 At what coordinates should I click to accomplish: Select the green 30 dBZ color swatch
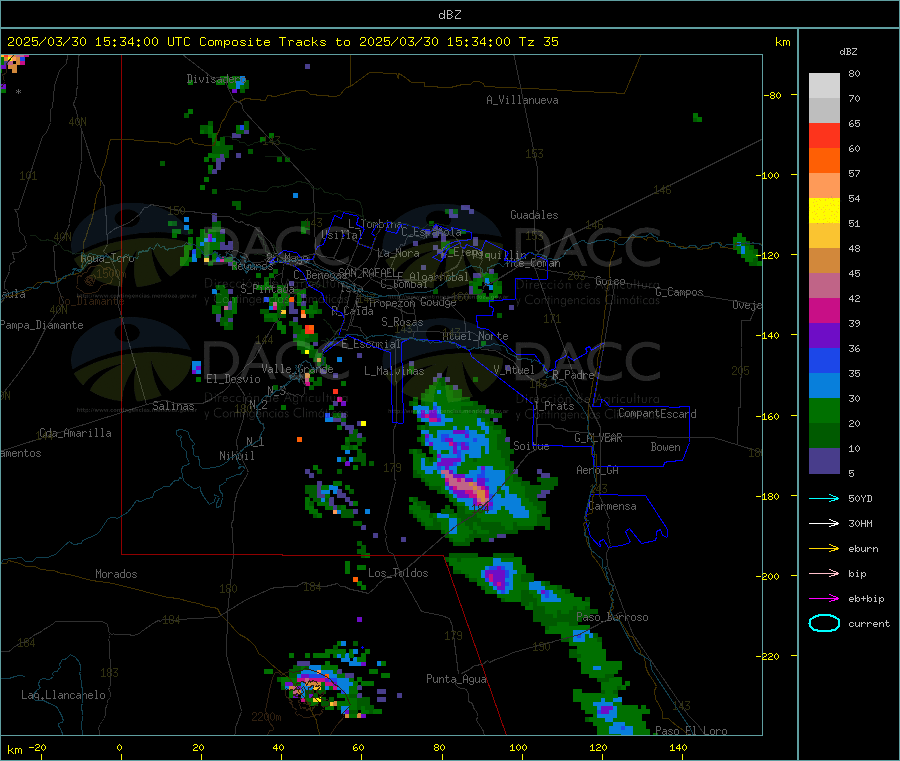point(824,410)
